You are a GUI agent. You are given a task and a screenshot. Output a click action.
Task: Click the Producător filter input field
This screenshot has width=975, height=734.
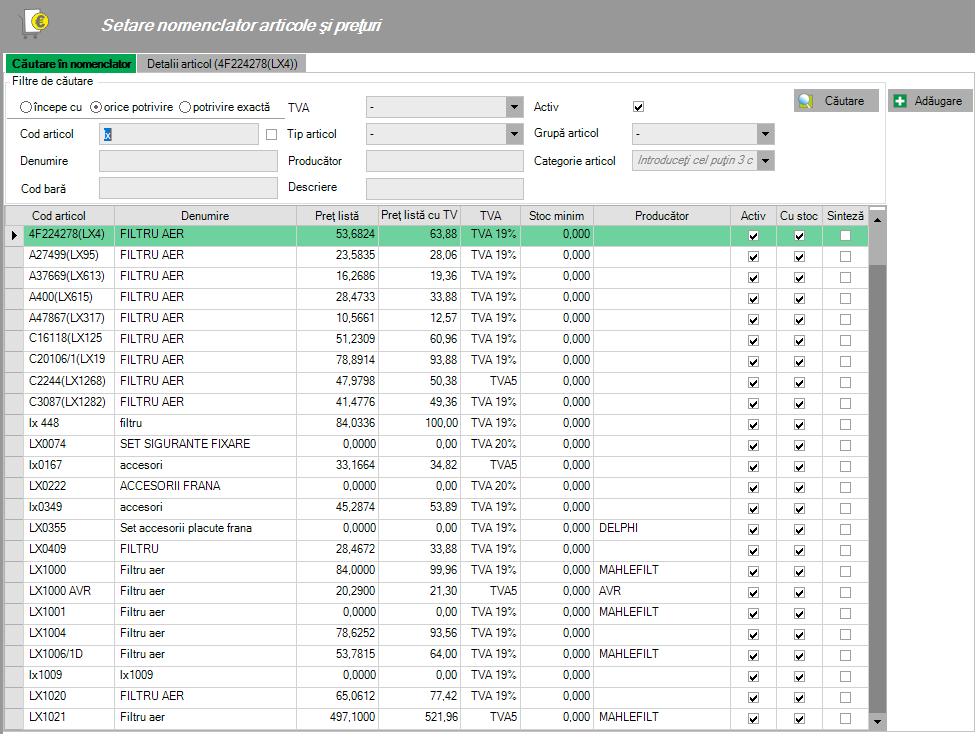click(445, 160)
